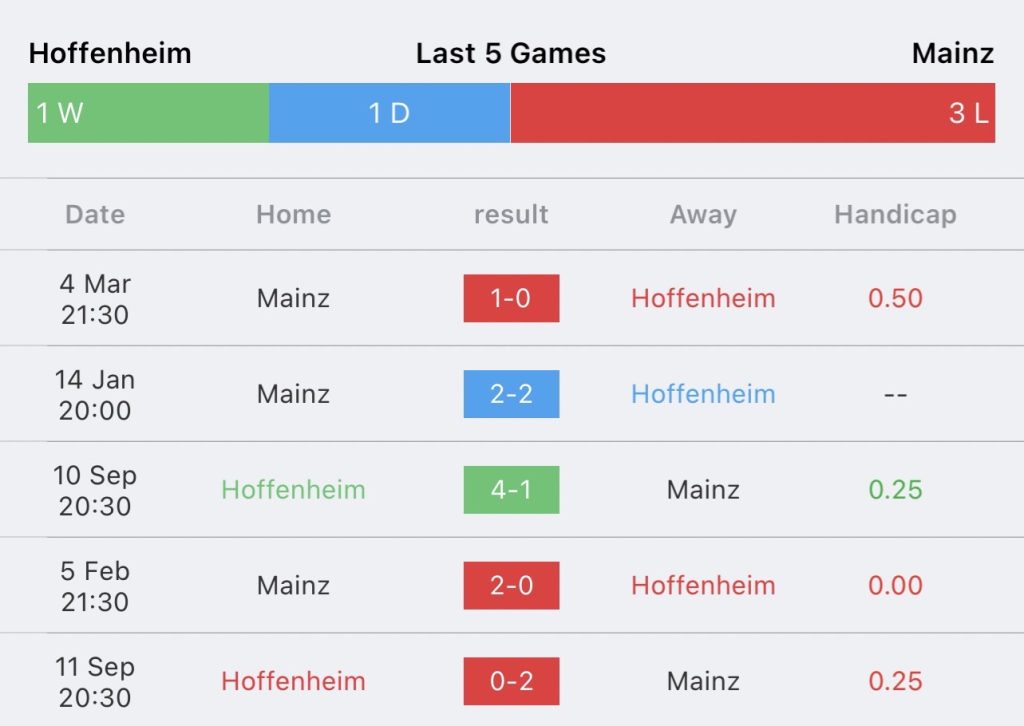Click the Date column header
1024x726 pixels.
click(95, 214)
